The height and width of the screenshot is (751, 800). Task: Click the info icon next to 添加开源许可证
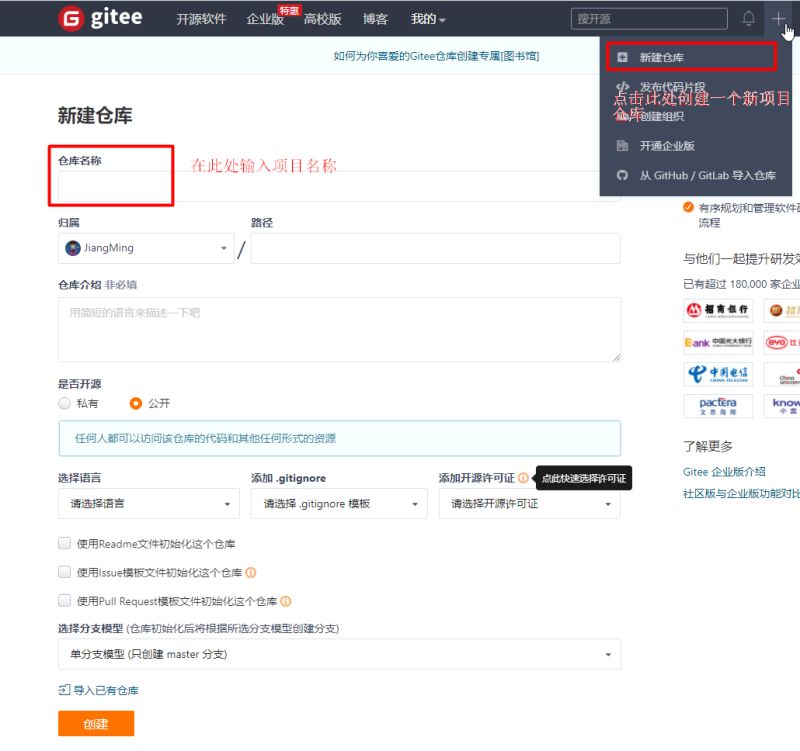click(522, 476)
